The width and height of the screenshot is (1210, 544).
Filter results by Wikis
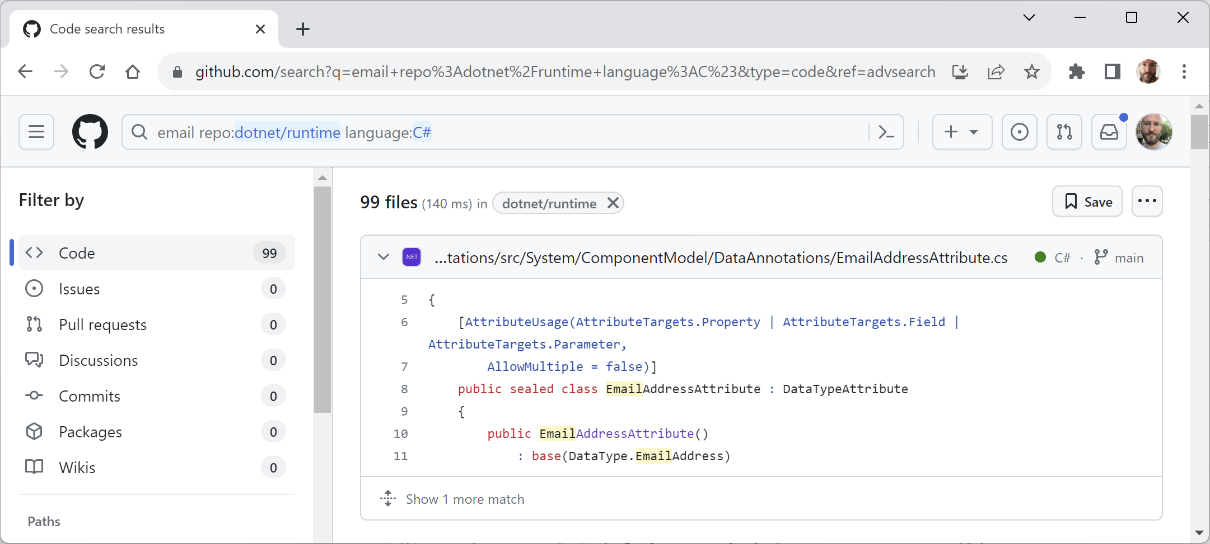click(155, 467)
